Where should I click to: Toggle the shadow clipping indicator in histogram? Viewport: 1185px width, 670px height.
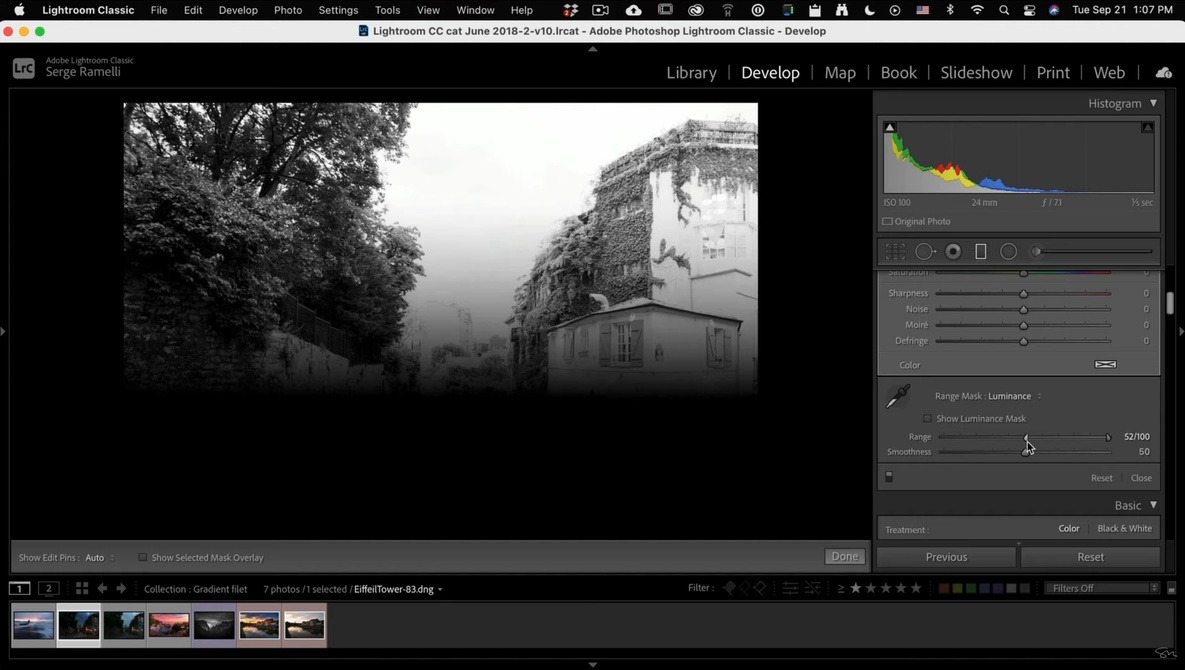890,127
